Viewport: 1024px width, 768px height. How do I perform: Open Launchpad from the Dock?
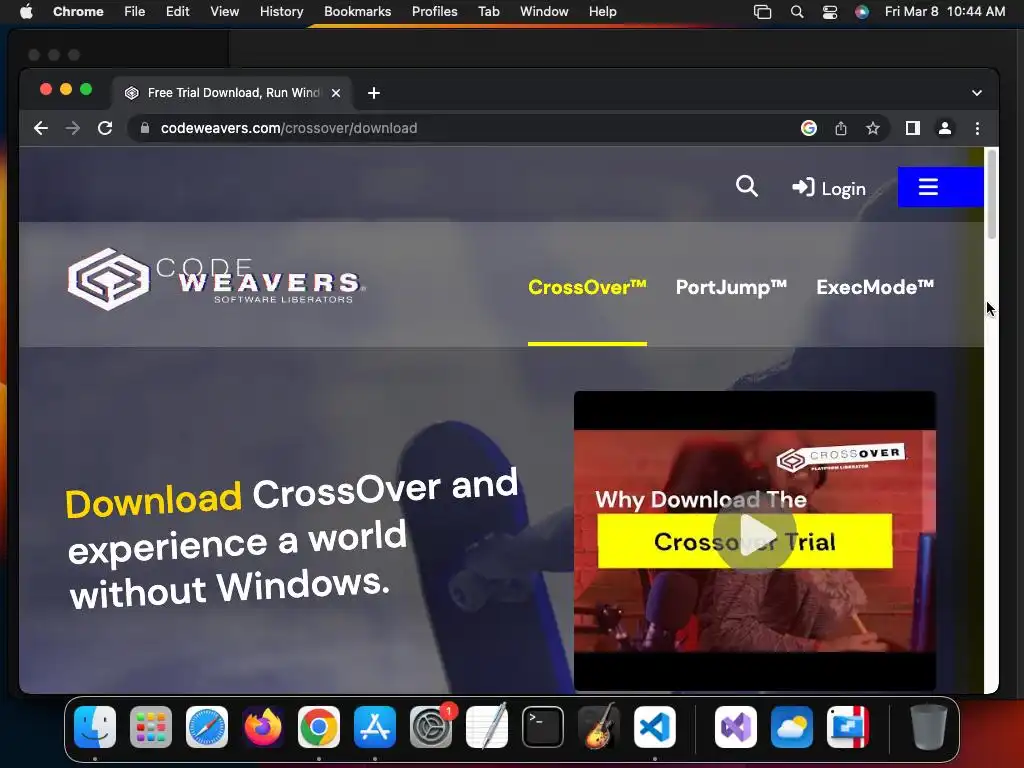[x=151, y=727]
